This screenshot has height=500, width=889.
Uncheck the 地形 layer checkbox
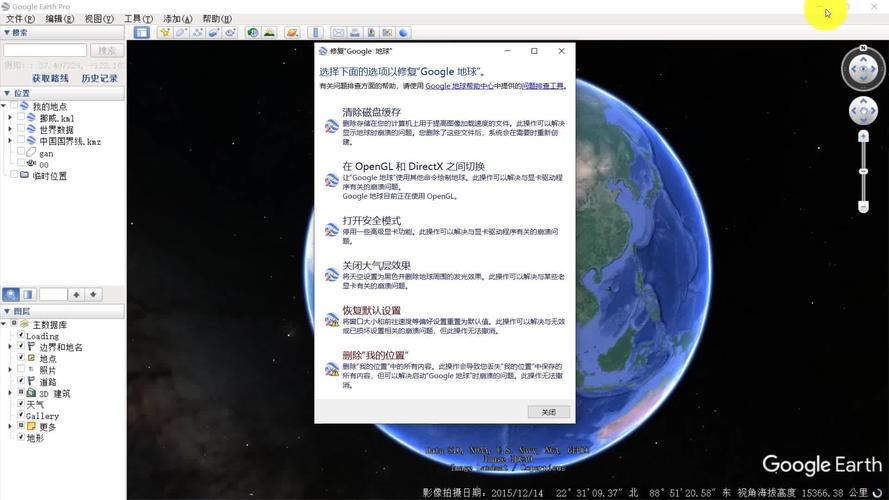pos(21,437)
